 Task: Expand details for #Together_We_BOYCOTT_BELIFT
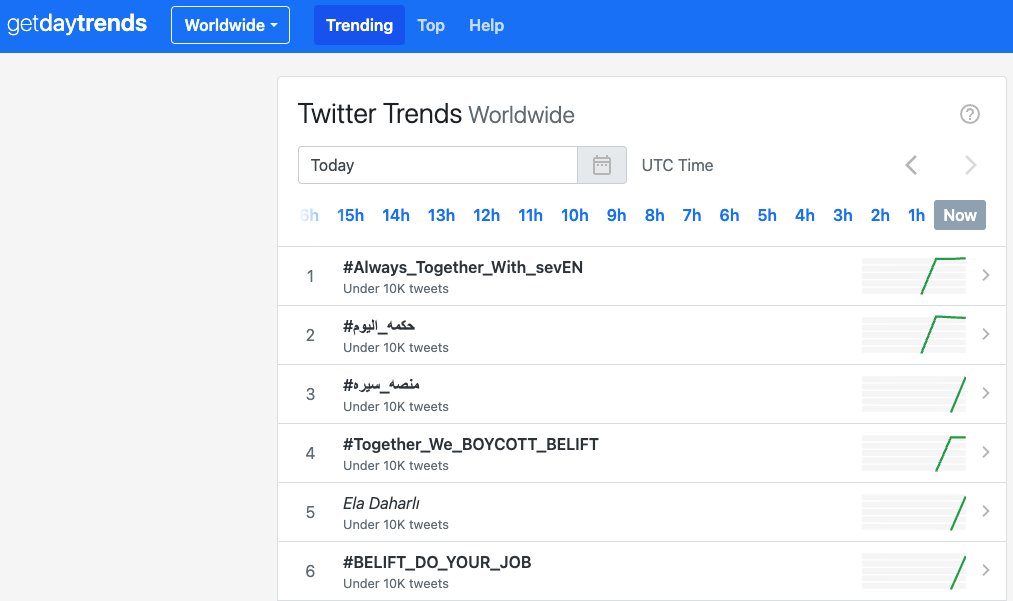pos(985,452)
